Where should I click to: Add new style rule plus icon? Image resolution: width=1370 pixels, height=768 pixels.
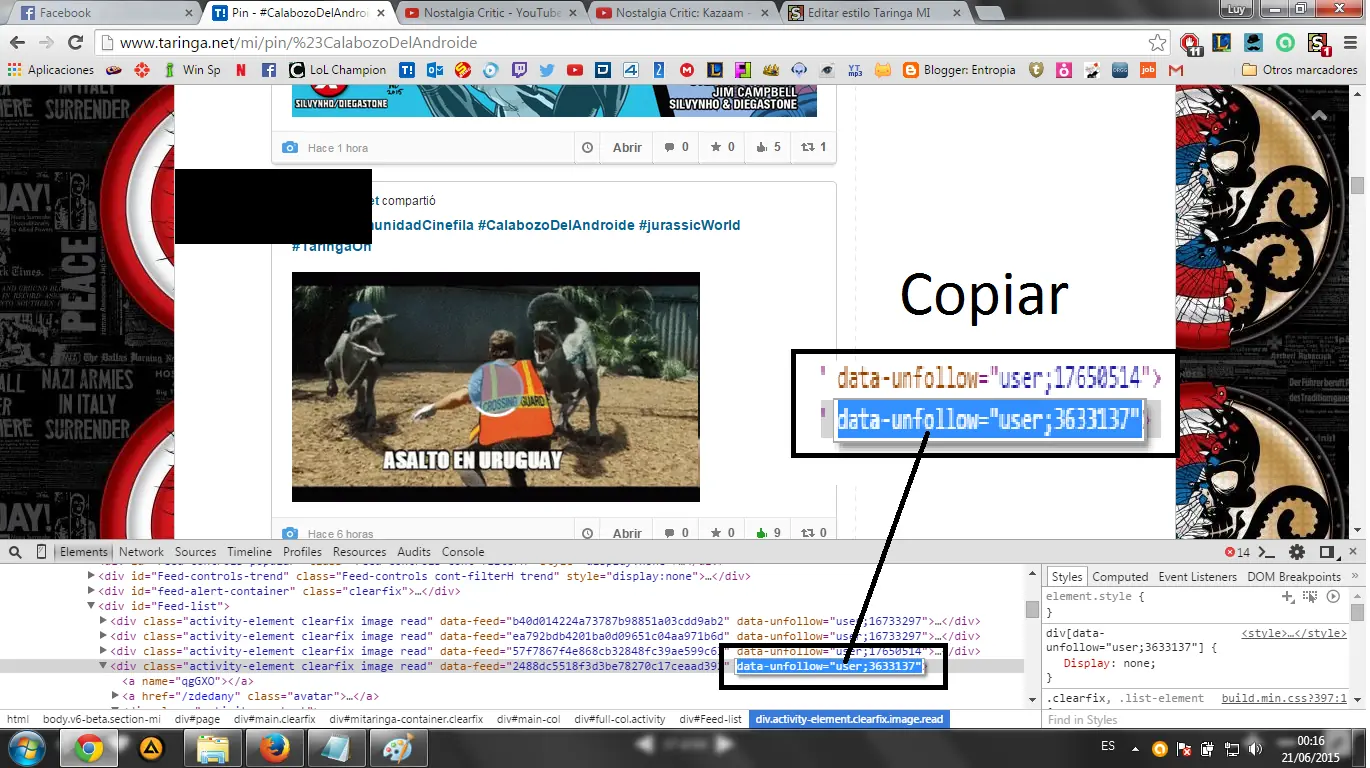[x=1288, y=596]
